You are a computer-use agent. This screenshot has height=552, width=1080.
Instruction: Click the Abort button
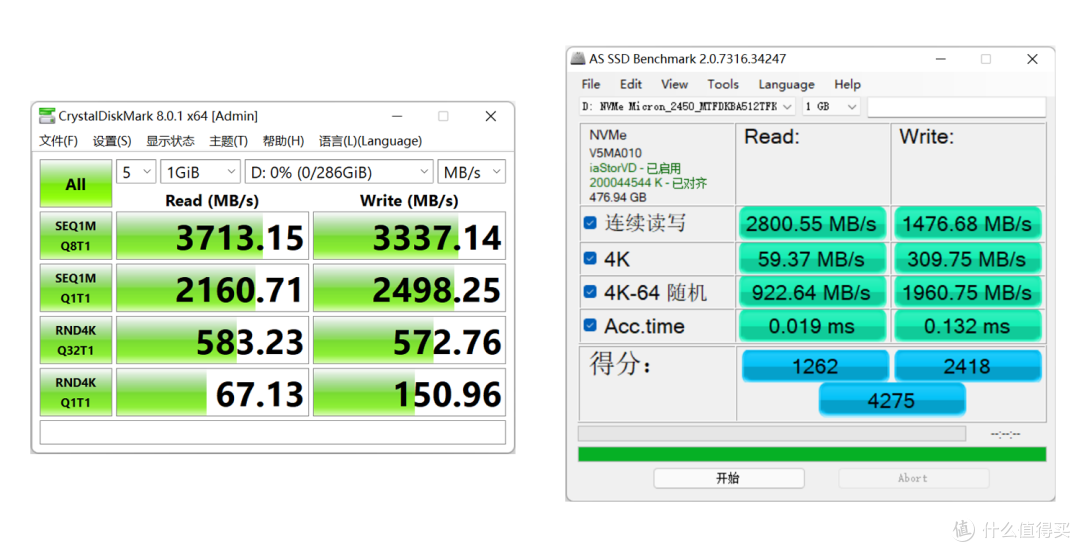pos(913,478)
